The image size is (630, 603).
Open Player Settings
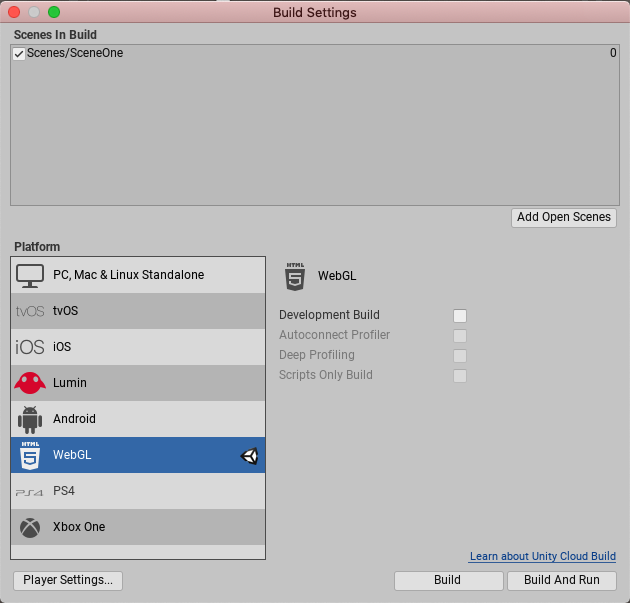pos(68,580)
